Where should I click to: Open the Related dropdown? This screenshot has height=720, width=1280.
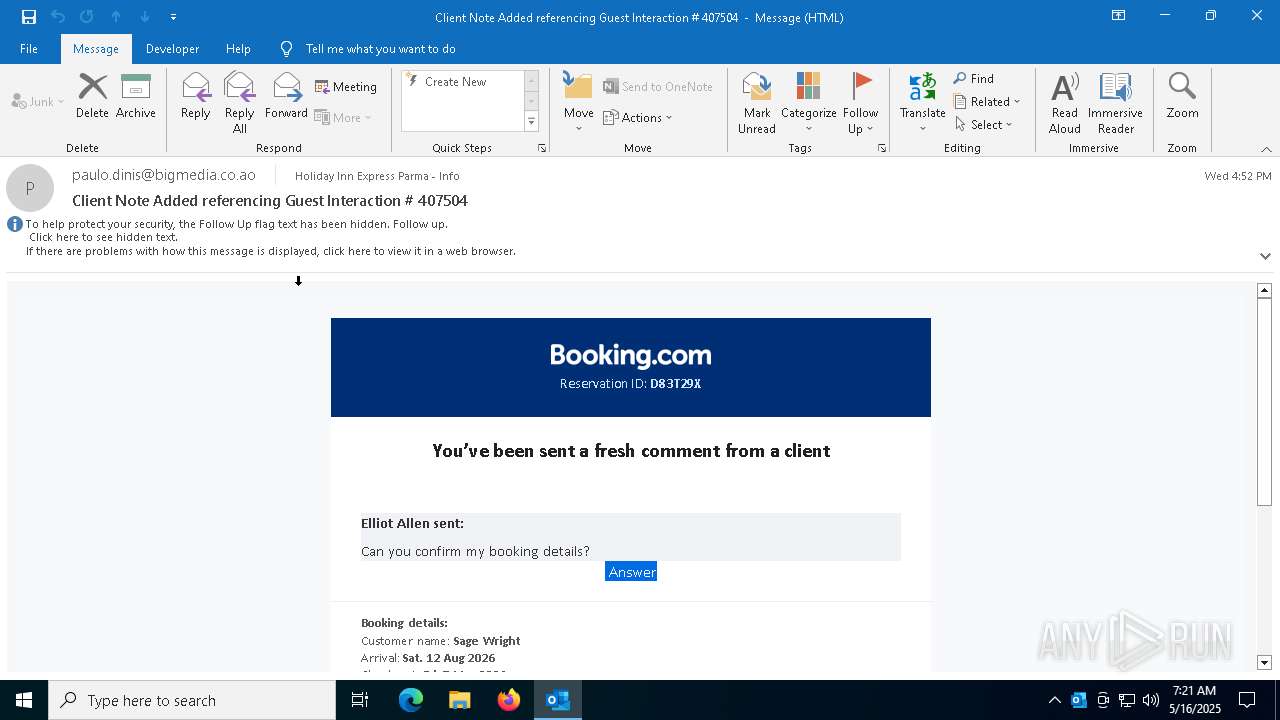coord(987,102)
